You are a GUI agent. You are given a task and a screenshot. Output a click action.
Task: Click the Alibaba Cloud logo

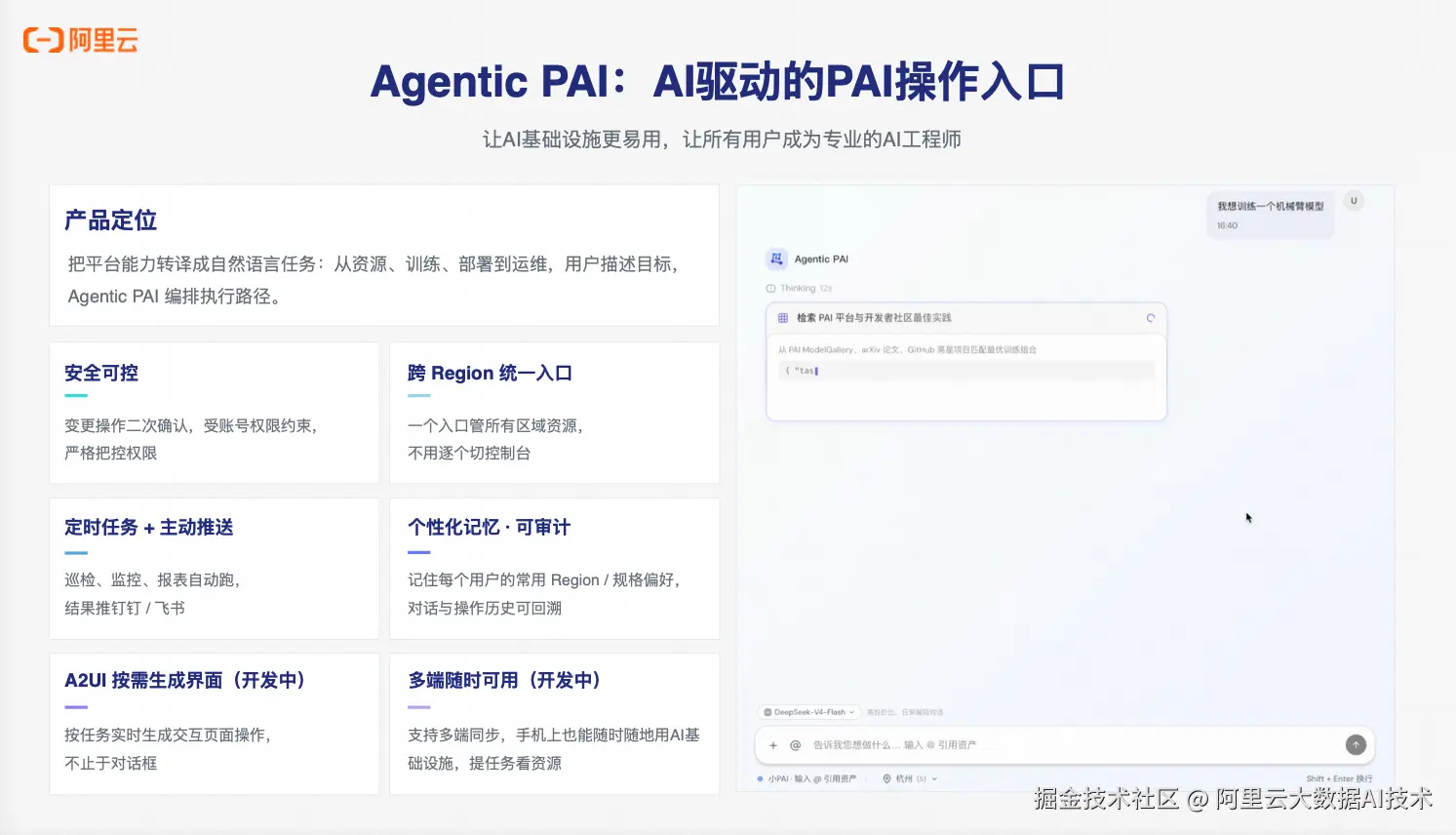[x=81, y=40]
